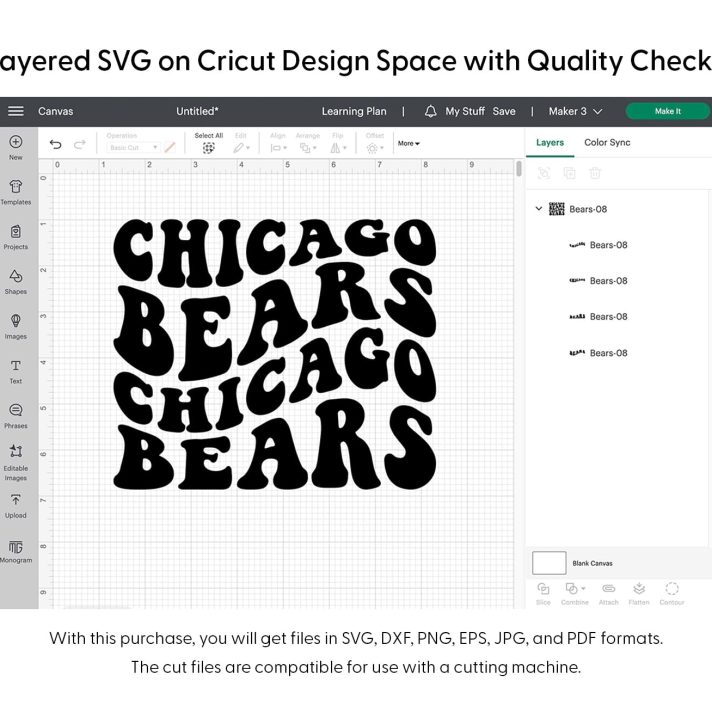Screen dimensions: 712x712
Task: Open the Arrange dropdown
Action: (307, 148)
